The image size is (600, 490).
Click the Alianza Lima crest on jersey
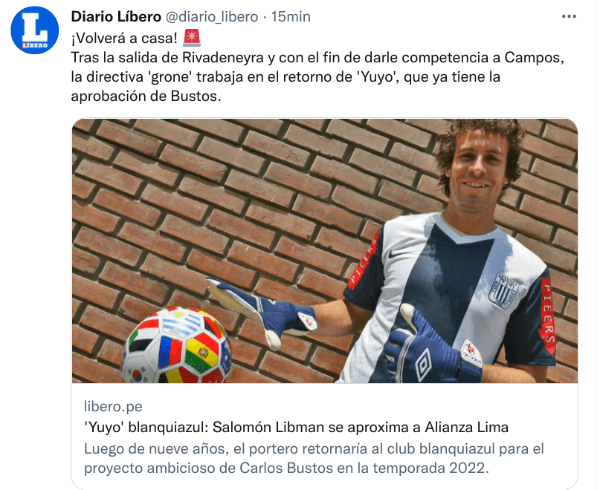[x=503, y=290]
